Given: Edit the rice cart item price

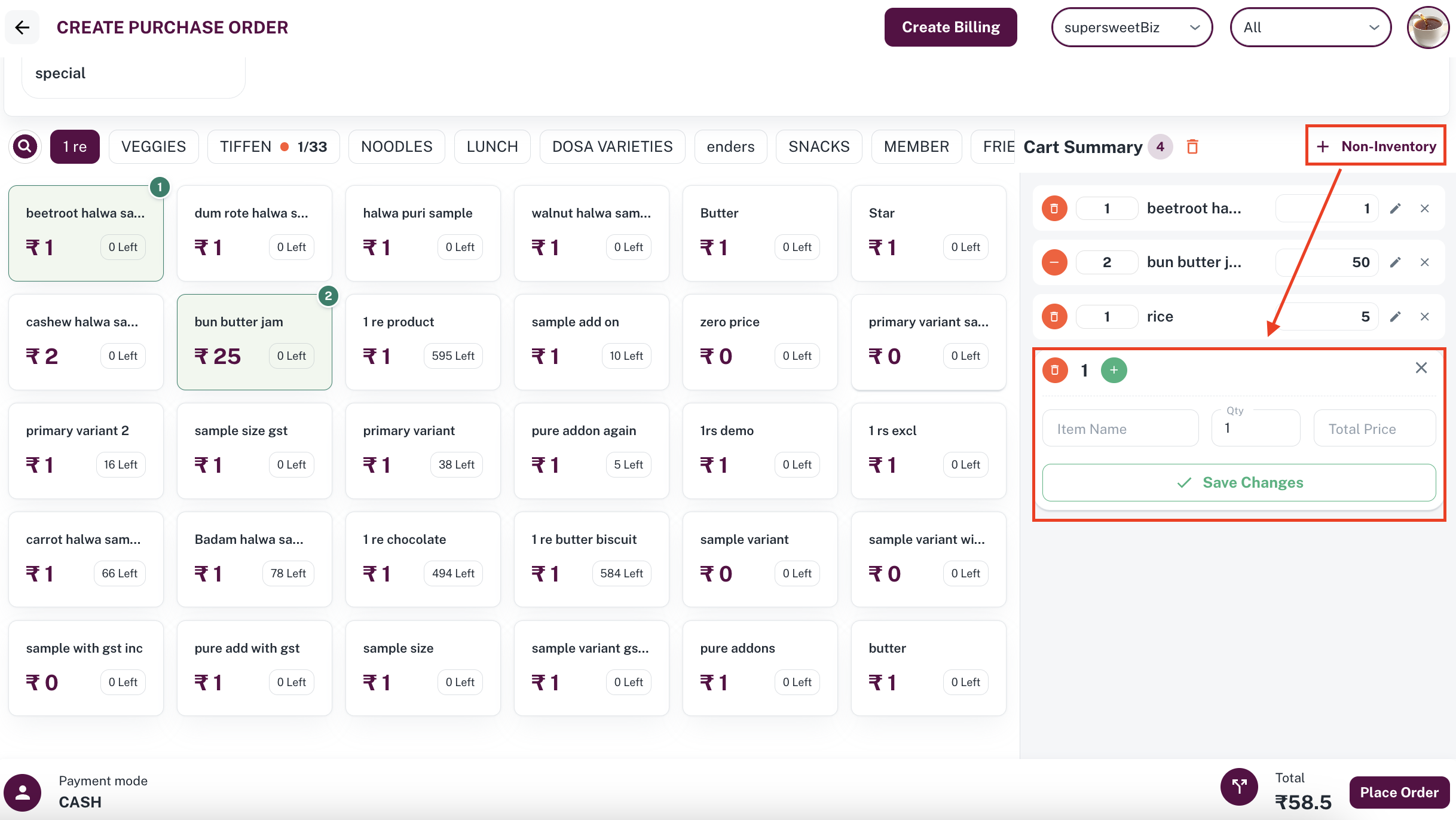Looking at the screenshot, I should 1395,317.
